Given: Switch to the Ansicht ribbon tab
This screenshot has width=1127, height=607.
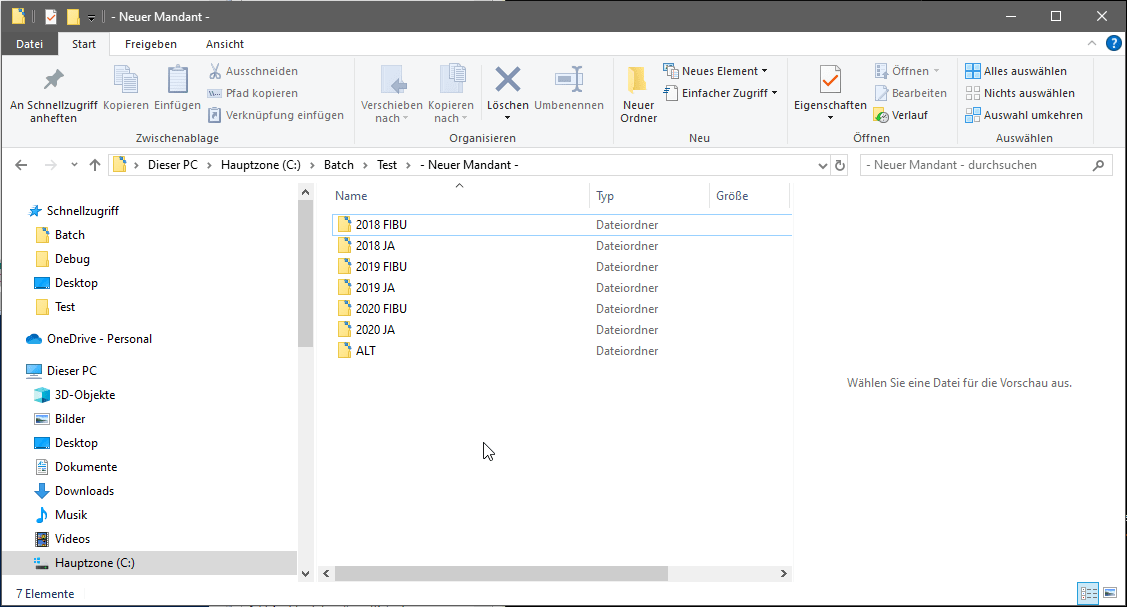Looking at the screenshot, I should [x=225, y=44].
